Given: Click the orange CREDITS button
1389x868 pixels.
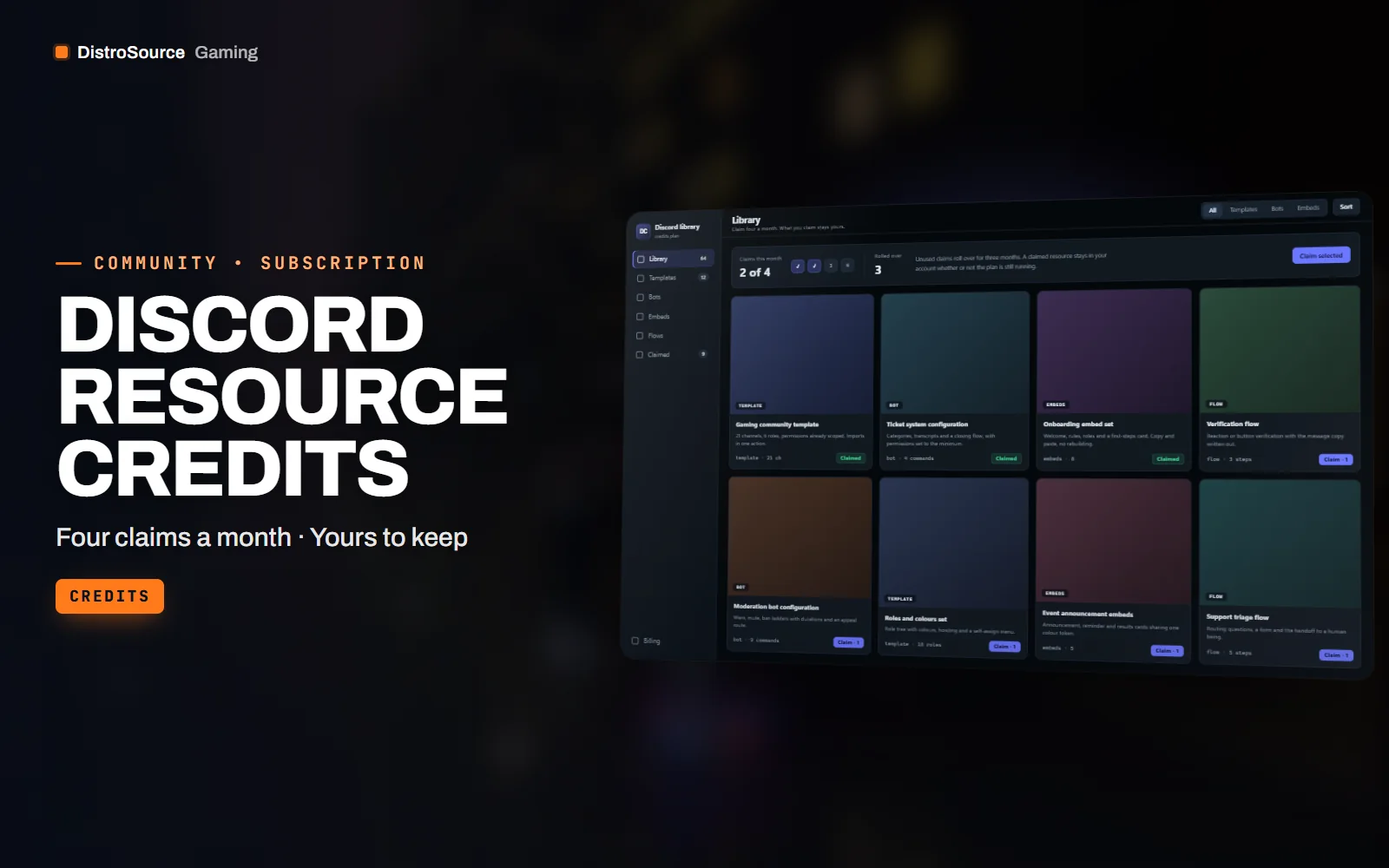Looking at the screenshot, I should pos(109,596).
